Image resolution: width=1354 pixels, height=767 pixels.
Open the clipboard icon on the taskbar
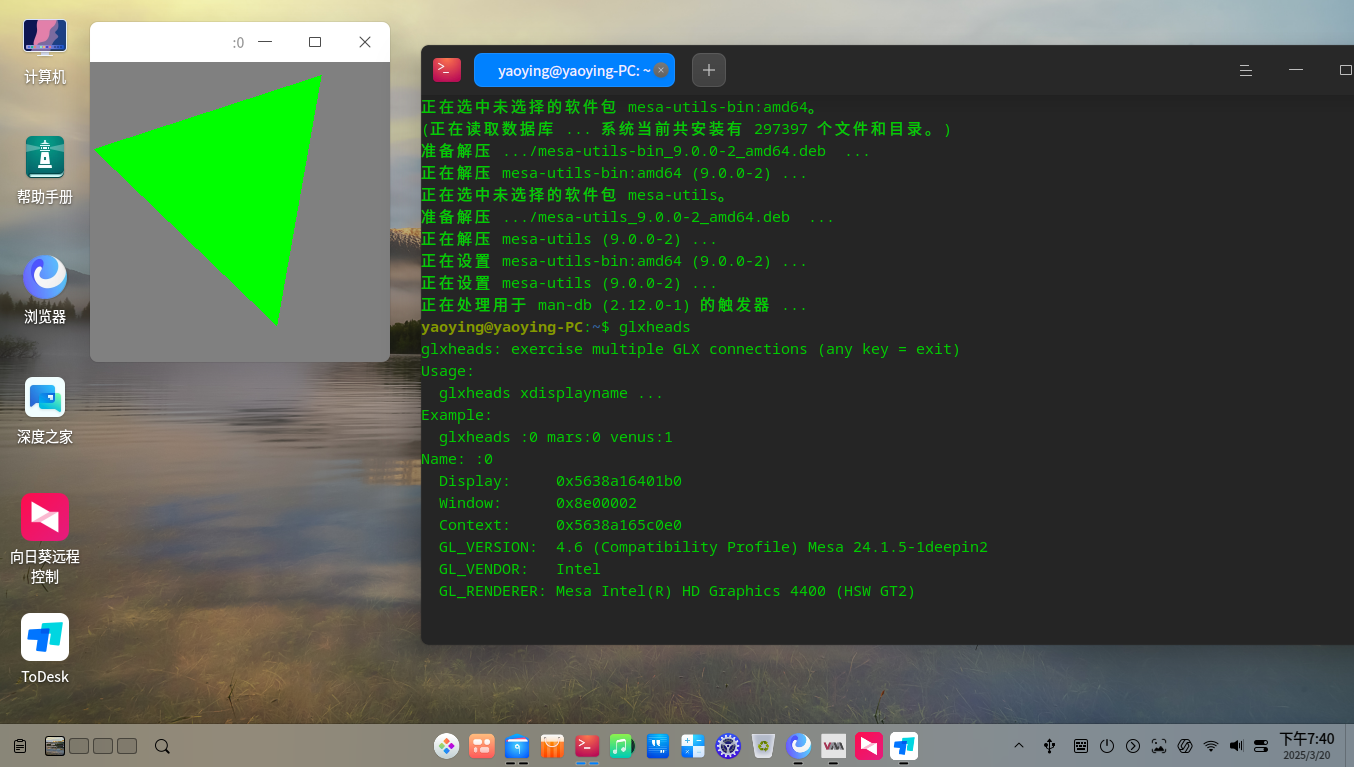(x=20, y=746)
